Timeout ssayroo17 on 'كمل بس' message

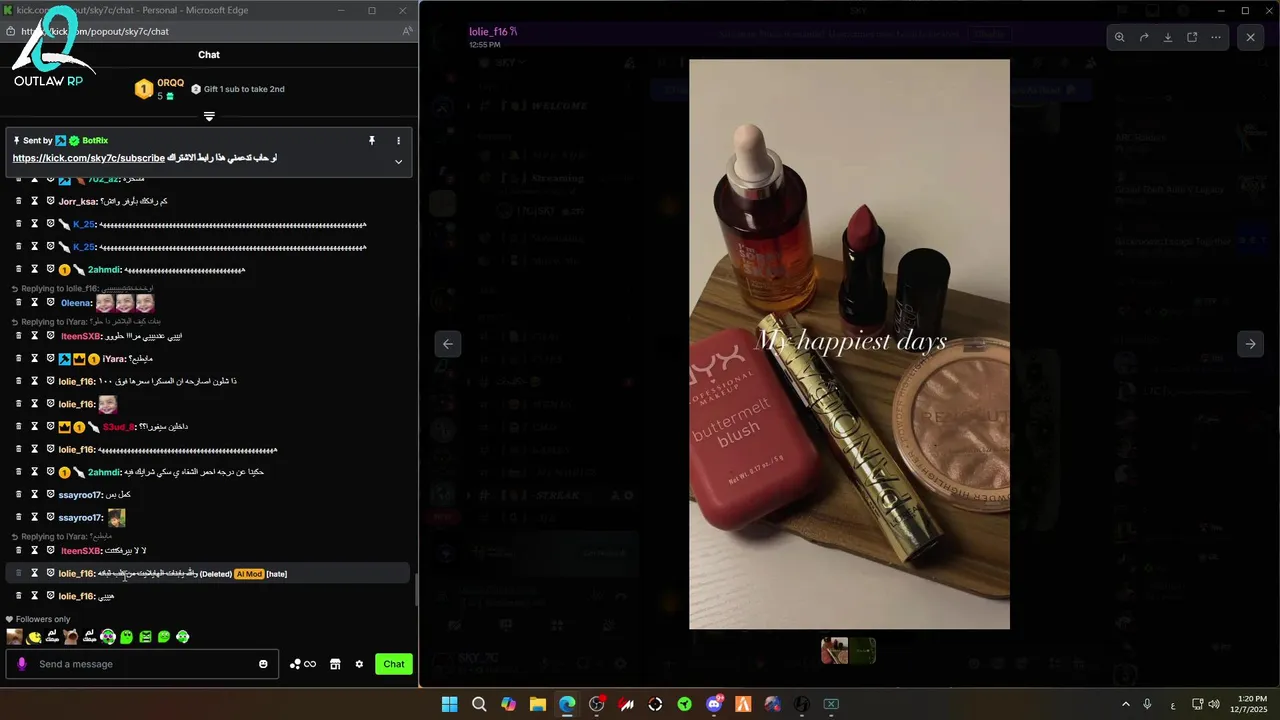pos(34,494)
